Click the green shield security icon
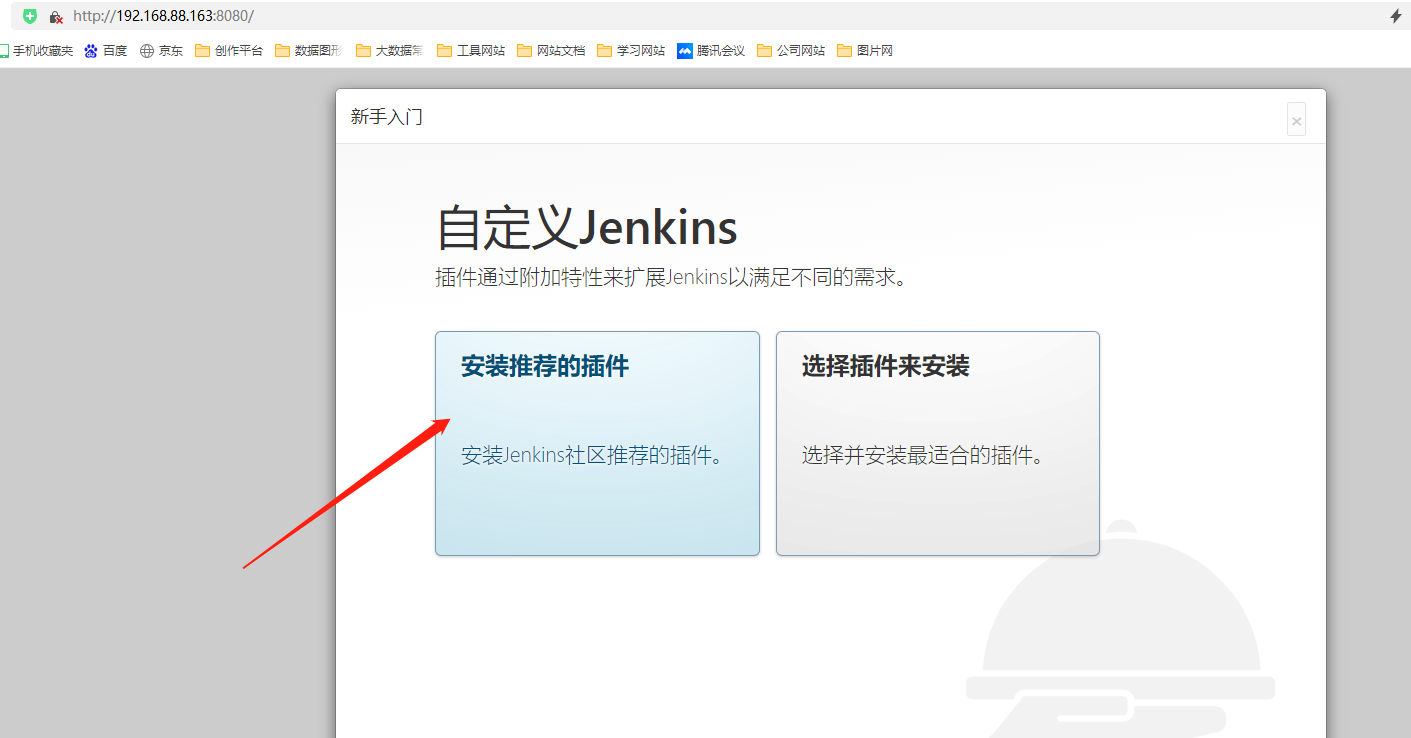 pyautogui.click(x=30, y=16)
